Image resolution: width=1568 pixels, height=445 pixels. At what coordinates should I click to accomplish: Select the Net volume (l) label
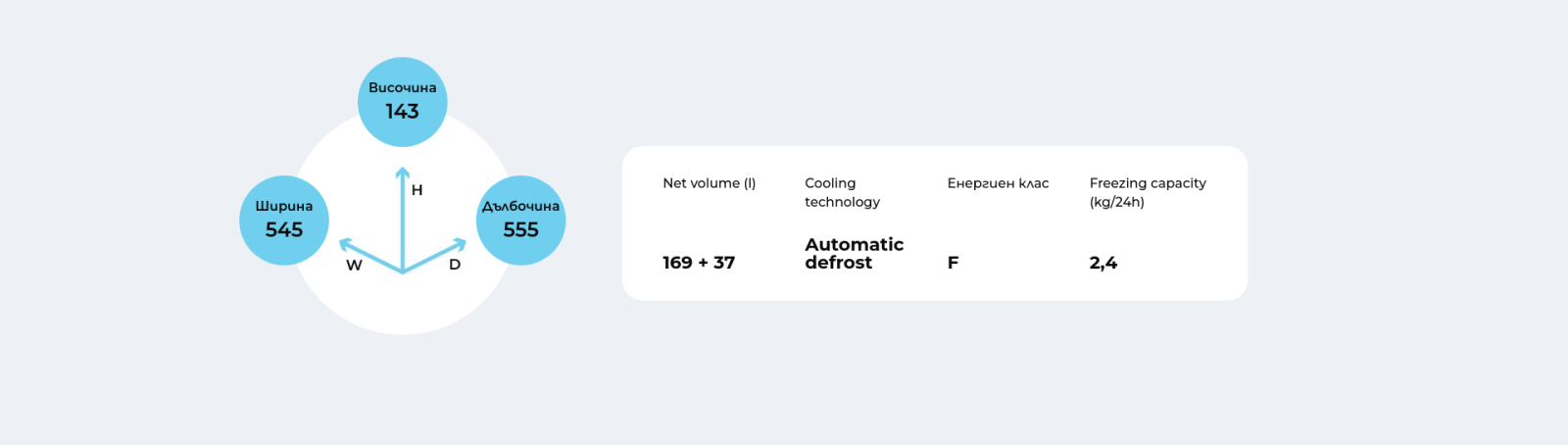pyautogui.click(x=710, y=183)
